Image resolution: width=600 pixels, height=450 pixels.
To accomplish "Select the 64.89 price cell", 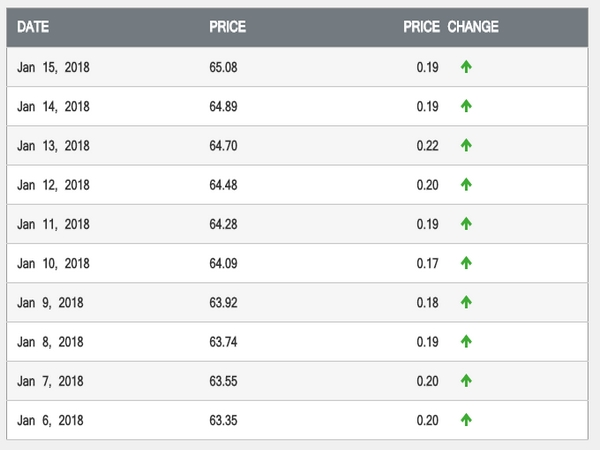I will click(x=224, y=106).
